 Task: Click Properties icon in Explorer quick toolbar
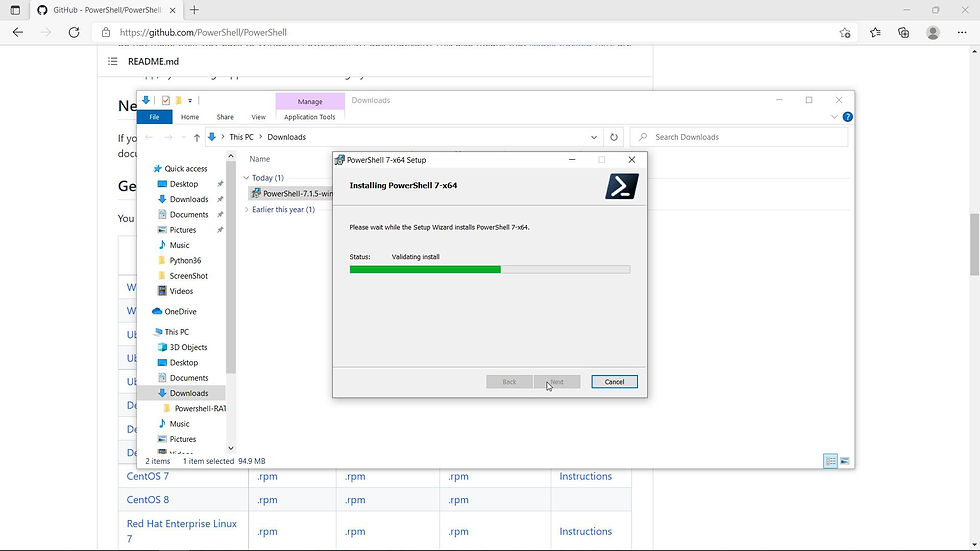click(x=166, y=100)
